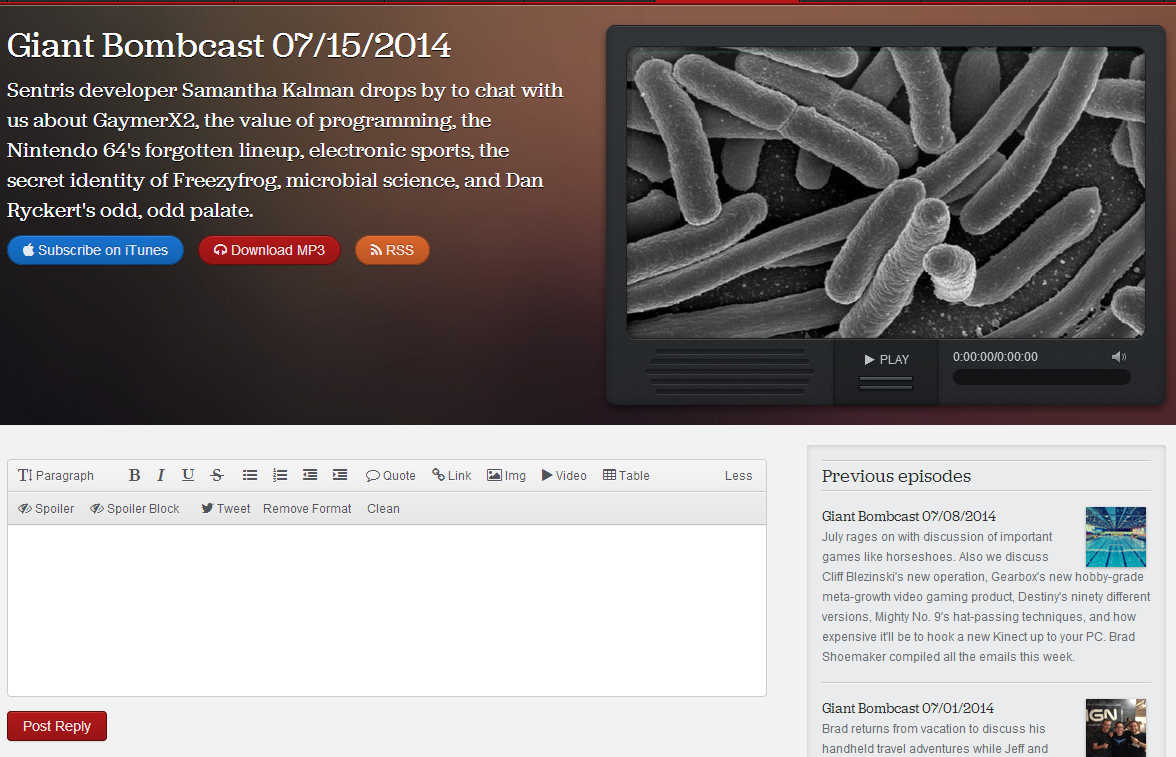Click Subscribe on iTunes button
Image resolution: width=1176 pixels, height=757 pixels.
[95, 250]
